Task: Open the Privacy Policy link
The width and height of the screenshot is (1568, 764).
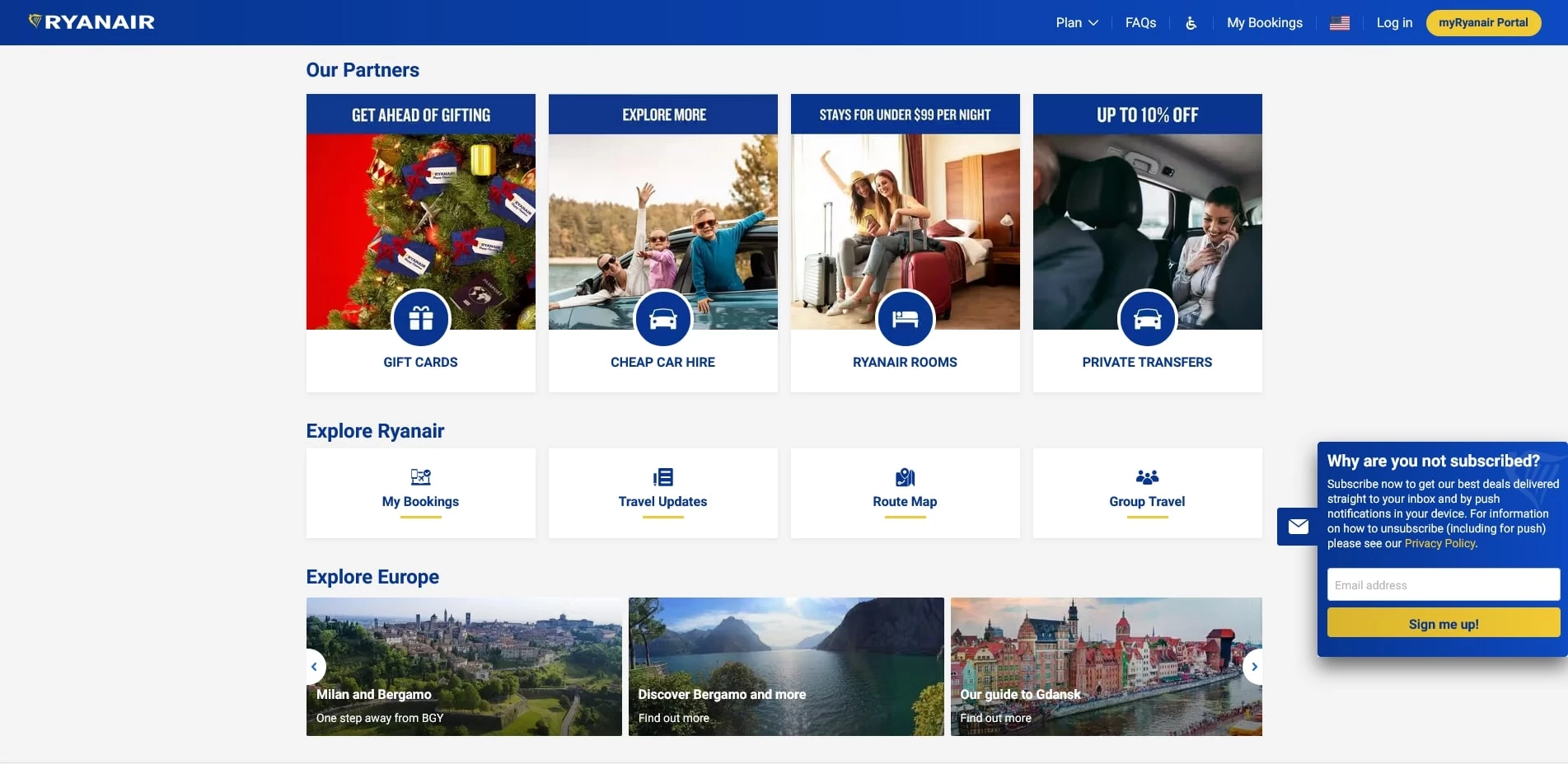Action: pos(1439,544)
